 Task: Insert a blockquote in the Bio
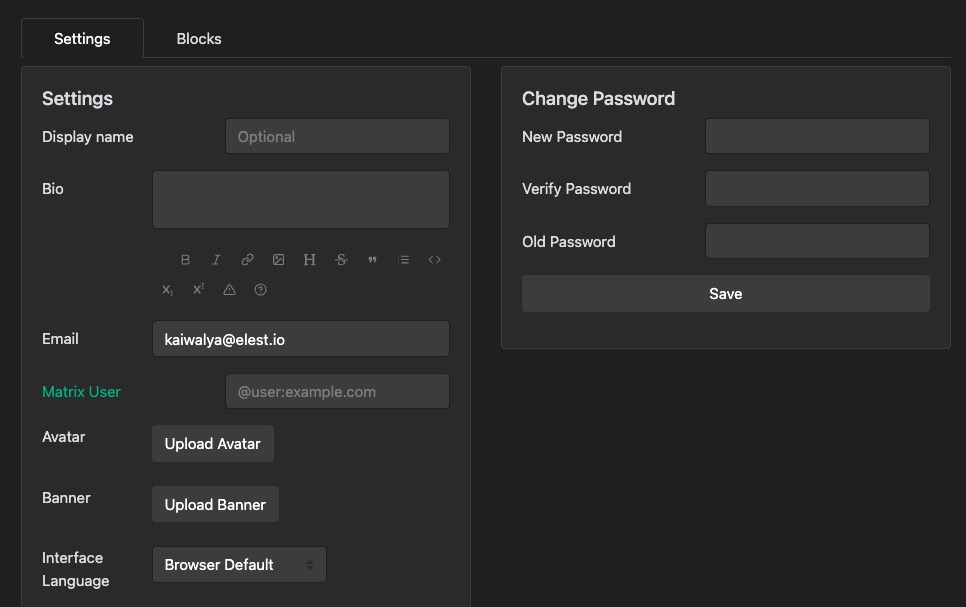tap(372, 259)
